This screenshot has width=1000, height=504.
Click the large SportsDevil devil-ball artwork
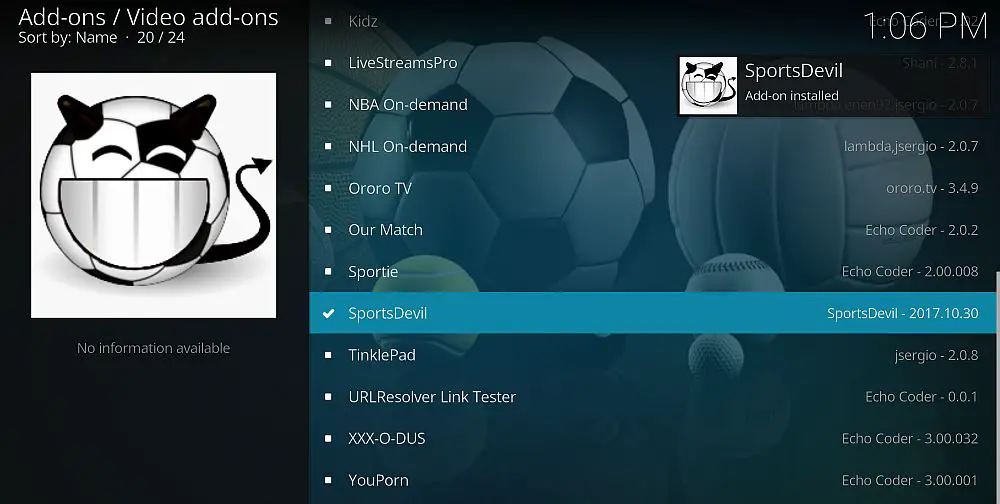pyautogui.click(x=154, y=195)
